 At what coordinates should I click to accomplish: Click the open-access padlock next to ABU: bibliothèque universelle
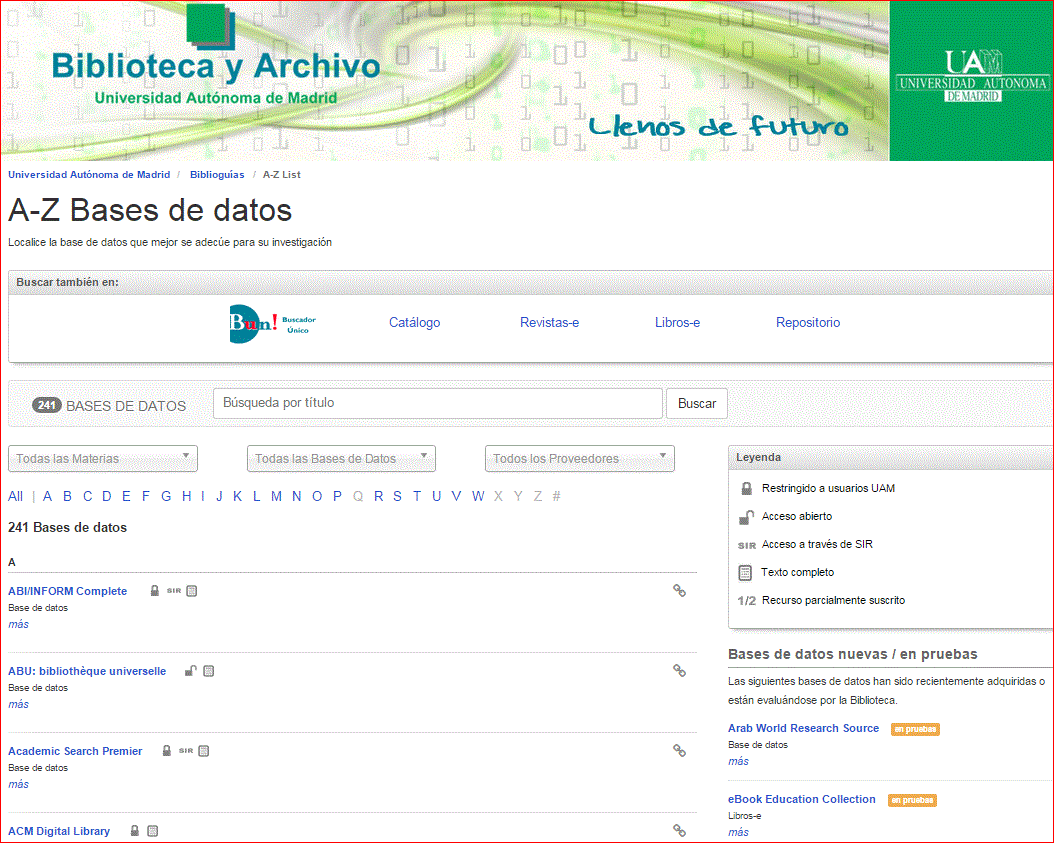click(191, 670)
